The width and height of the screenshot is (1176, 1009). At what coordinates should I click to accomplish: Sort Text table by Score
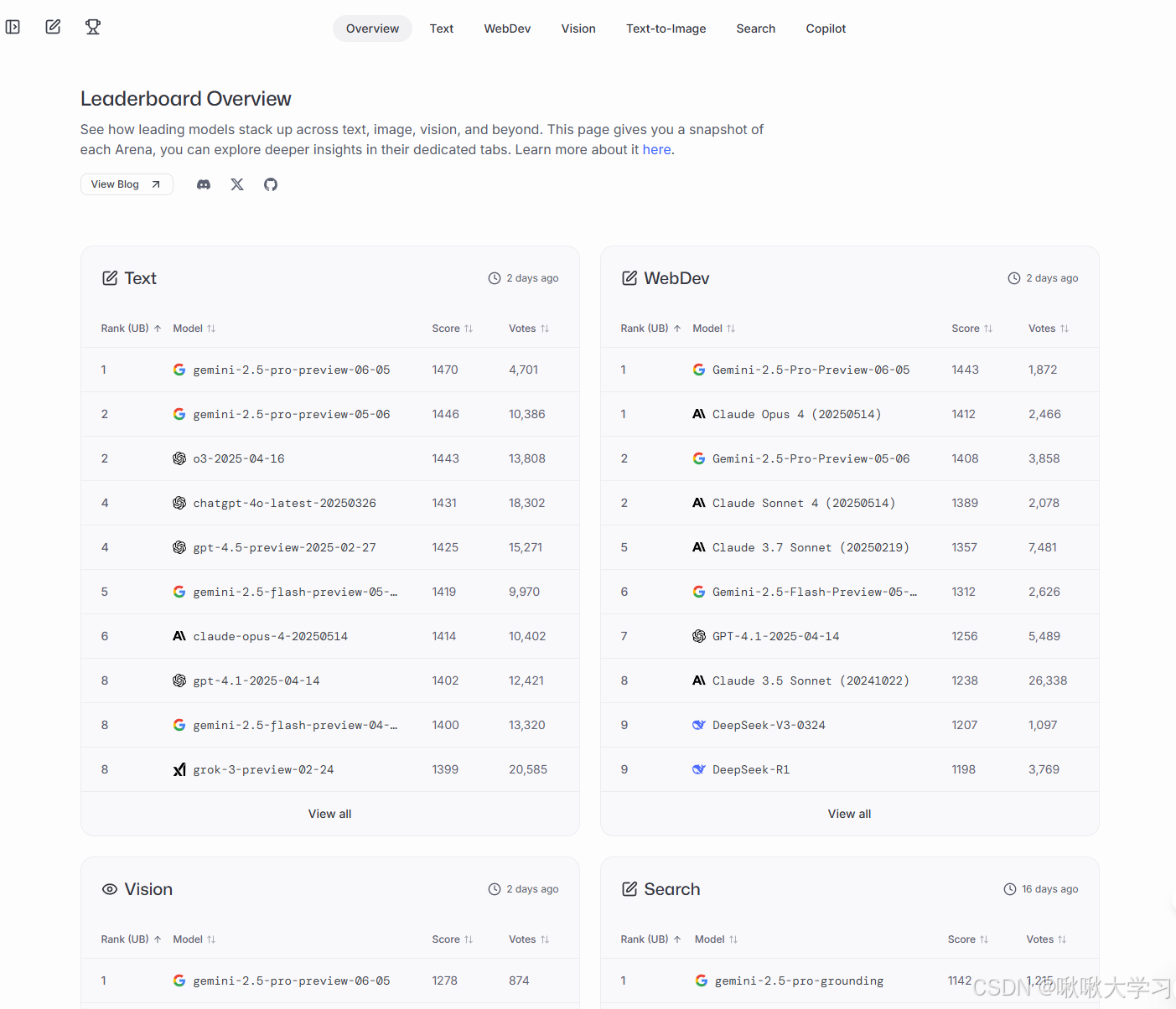pos(453,329)
